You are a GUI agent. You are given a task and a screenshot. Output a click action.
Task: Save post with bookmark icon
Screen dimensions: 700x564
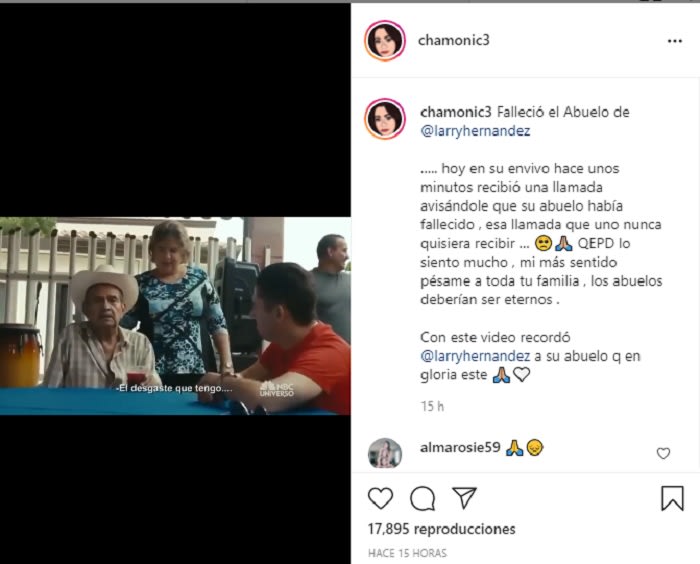coord(672,498)
